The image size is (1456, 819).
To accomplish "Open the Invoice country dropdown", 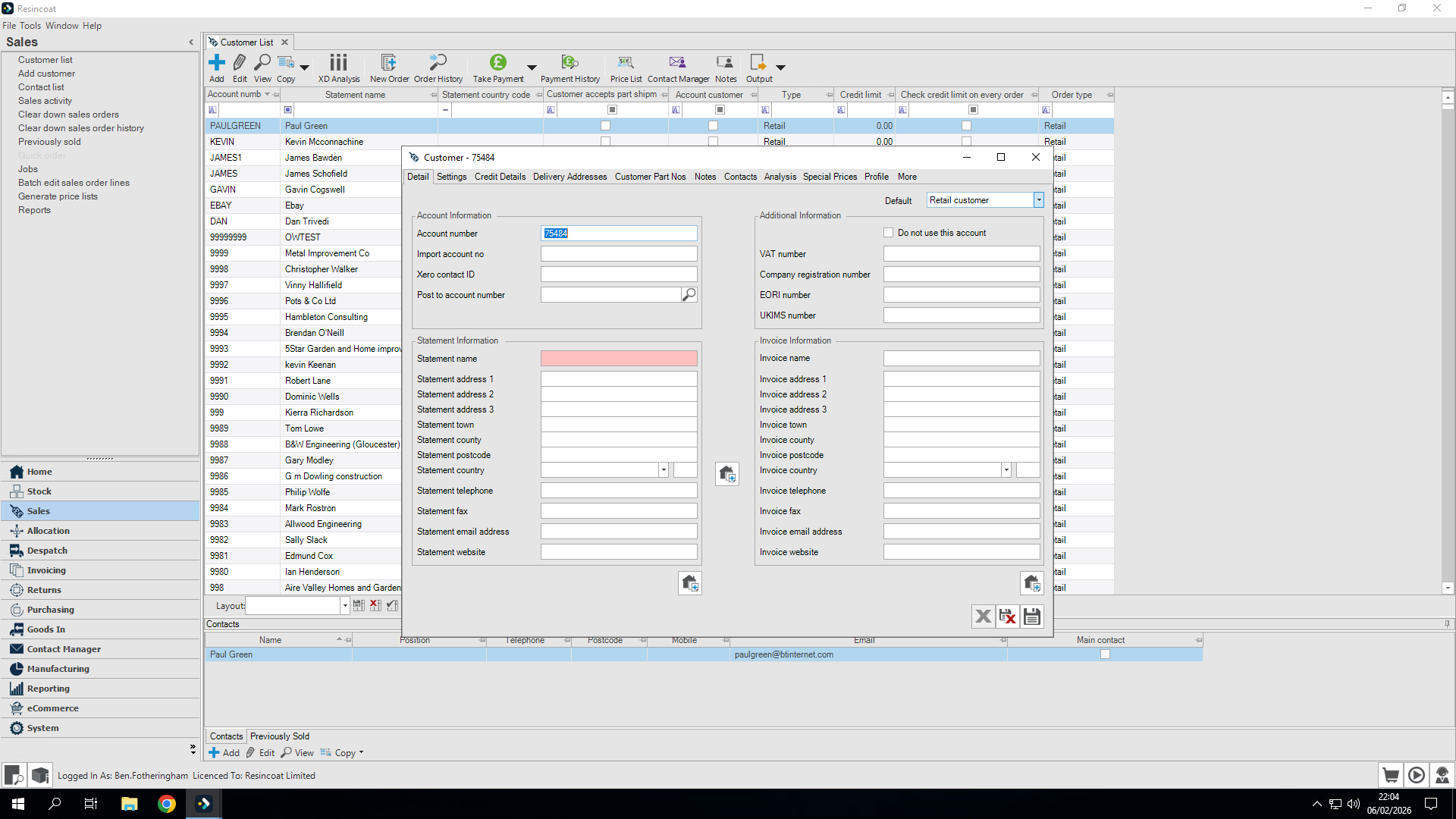I will click(x=1006, y=470).
